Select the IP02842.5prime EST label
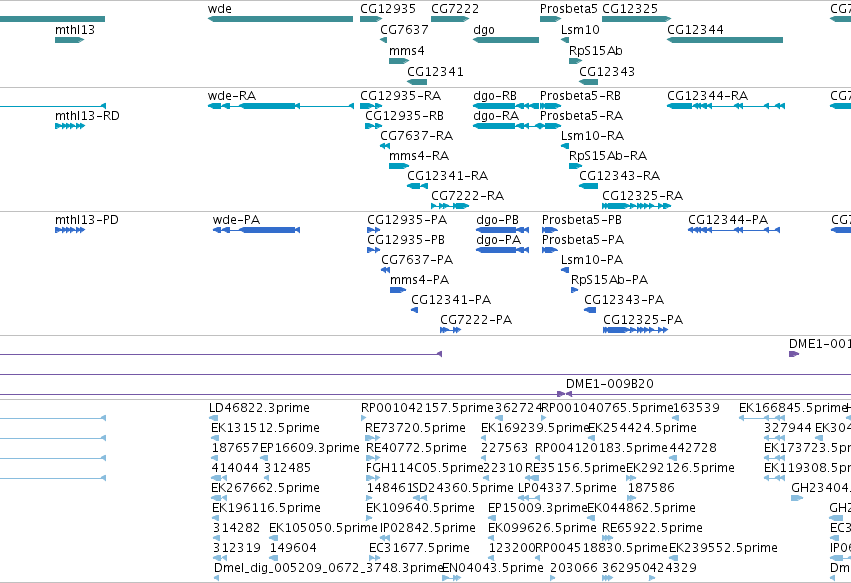Image resolution: width=851 pixels, height=583 pixels. pos(428,528)
